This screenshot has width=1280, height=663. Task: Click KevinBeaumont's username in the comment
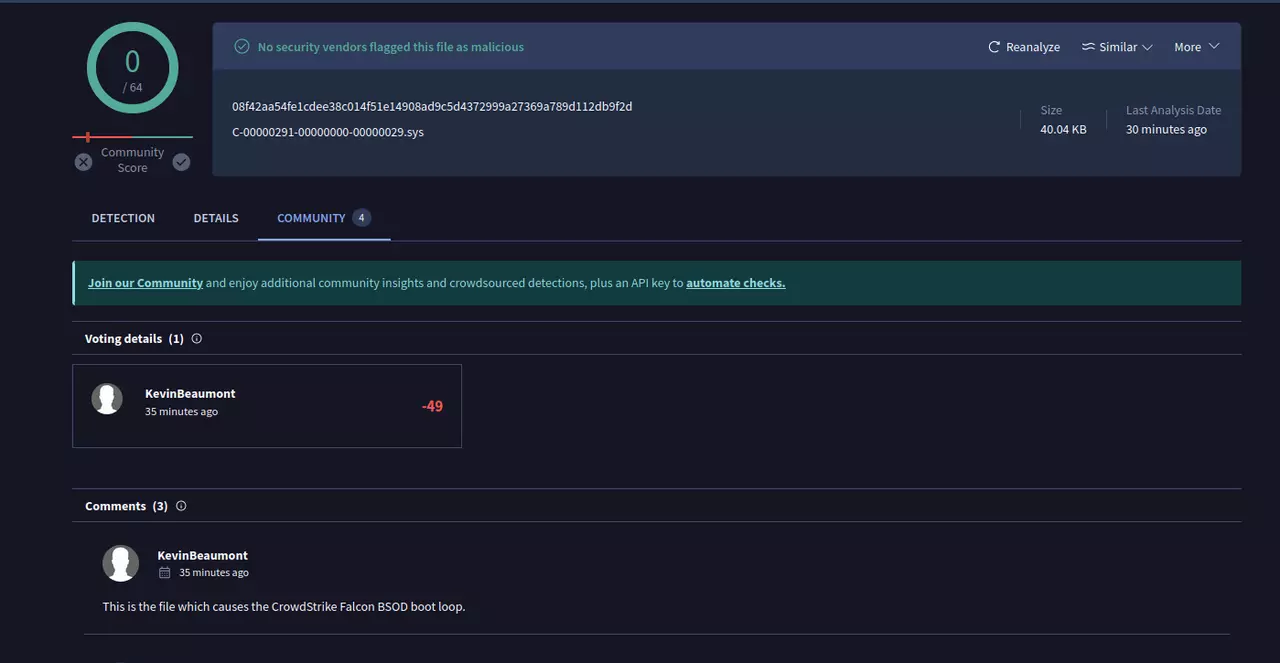(x=202, y=555)
